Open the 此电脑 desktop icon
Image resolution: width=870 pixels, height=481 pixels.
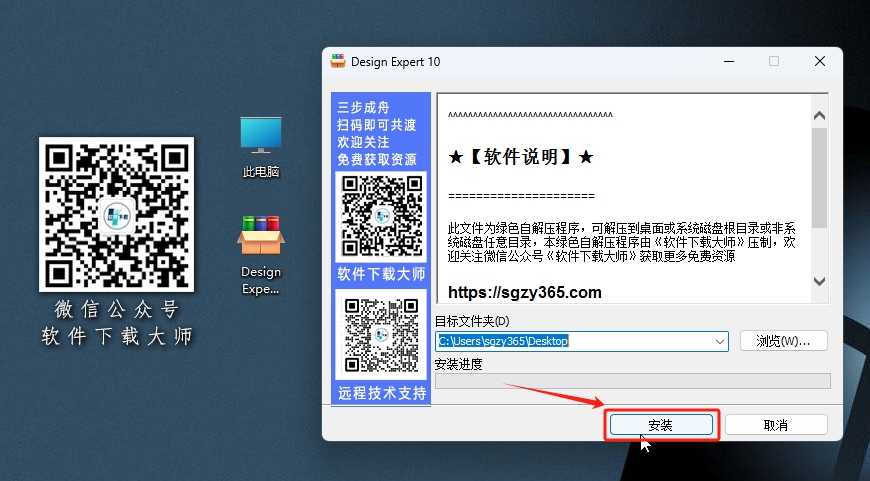click(261, 147)
